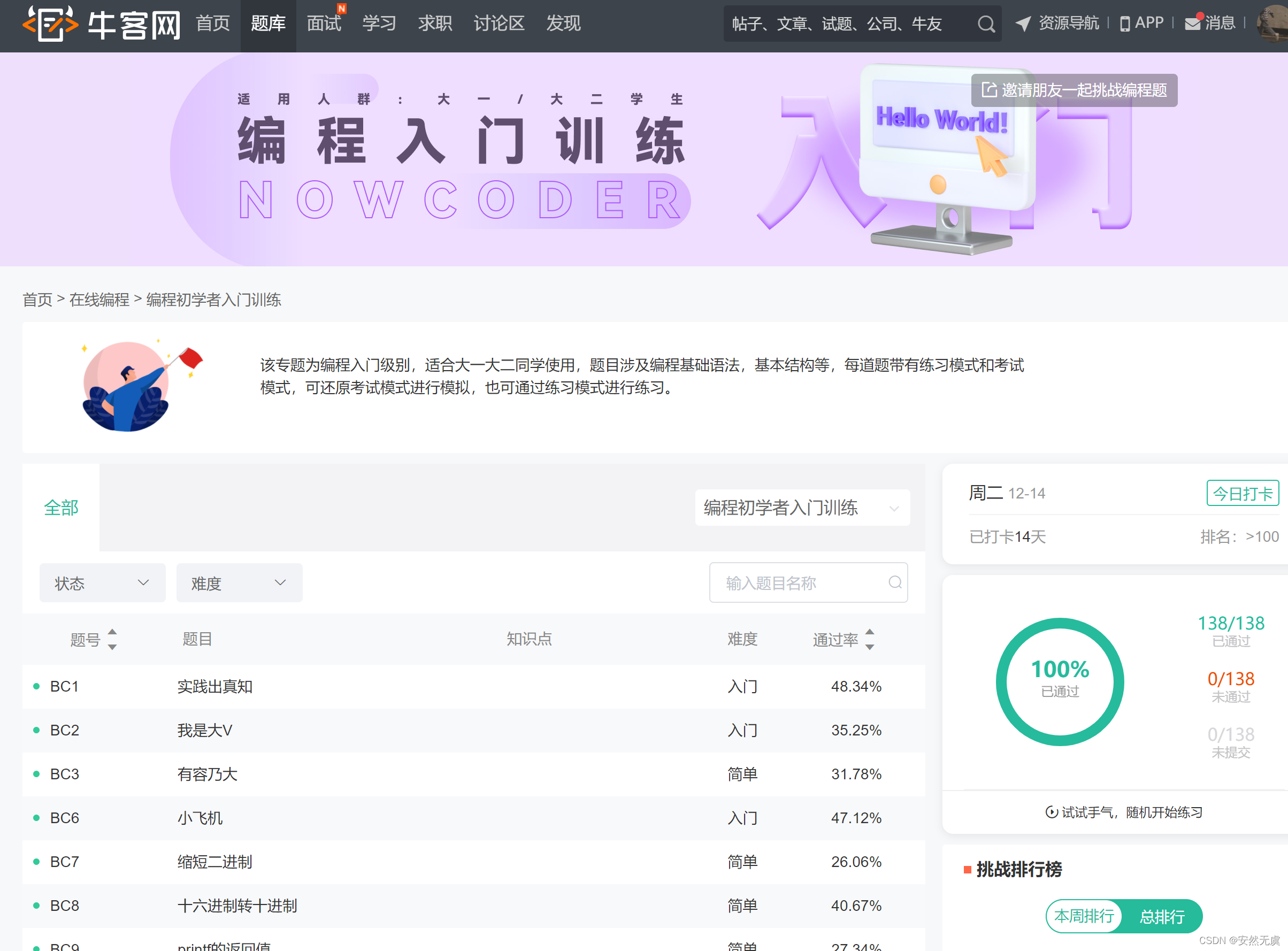Click user avatar in top right
The height and width of the screenshot is (951, 1288).
point(1272,24)
